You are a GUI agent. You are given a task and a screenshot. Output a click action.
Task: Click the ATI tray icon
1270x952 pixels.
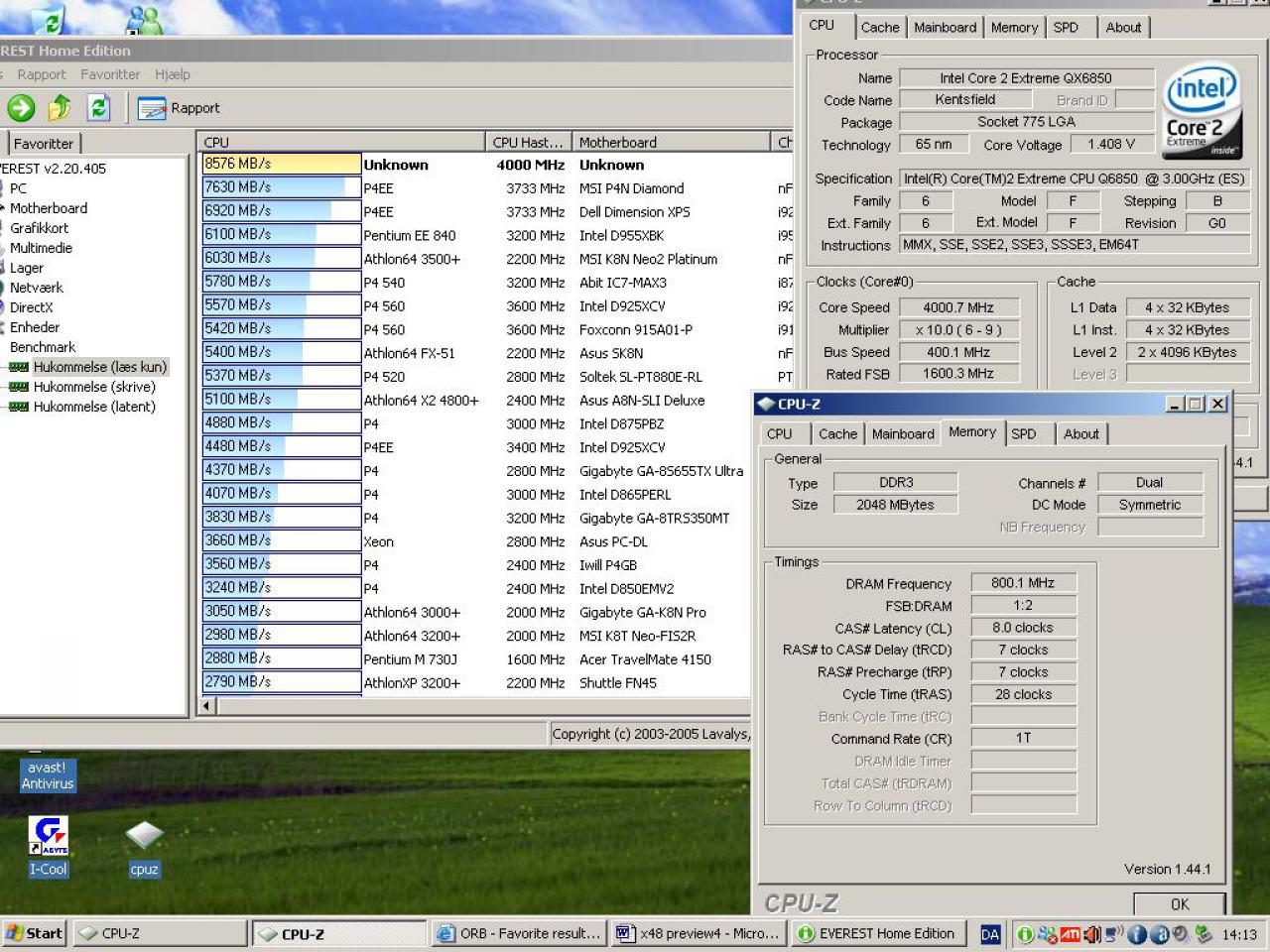point(1070,934)
